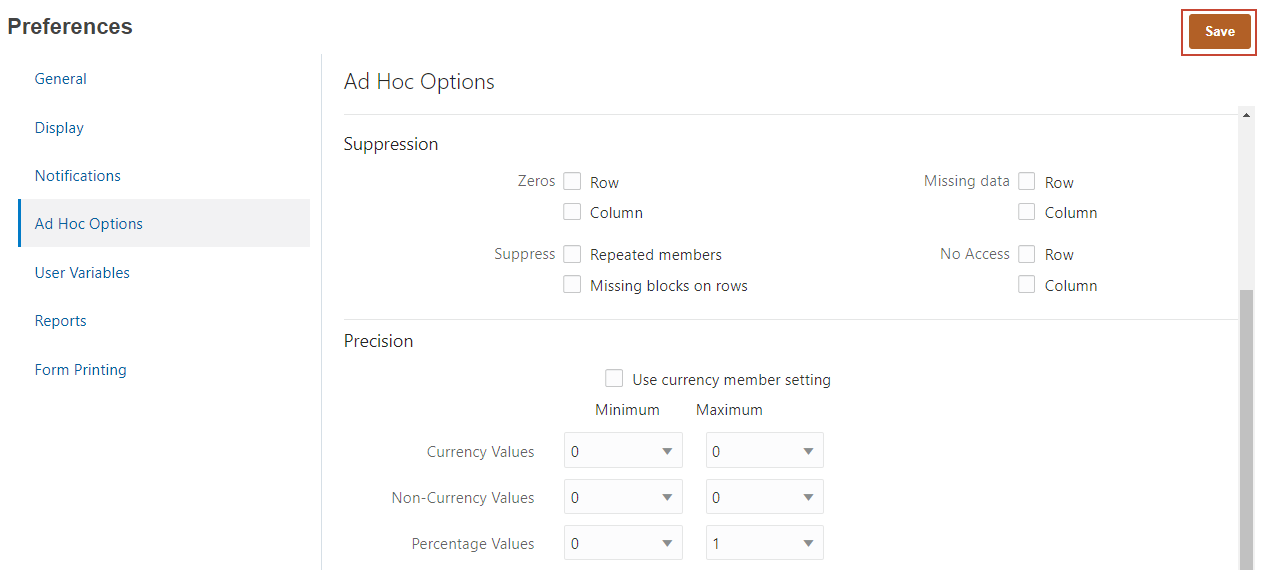Select User Variables in sidebar
The width and height of the screenshot is (1277, 570).
[x=82, y=273]
